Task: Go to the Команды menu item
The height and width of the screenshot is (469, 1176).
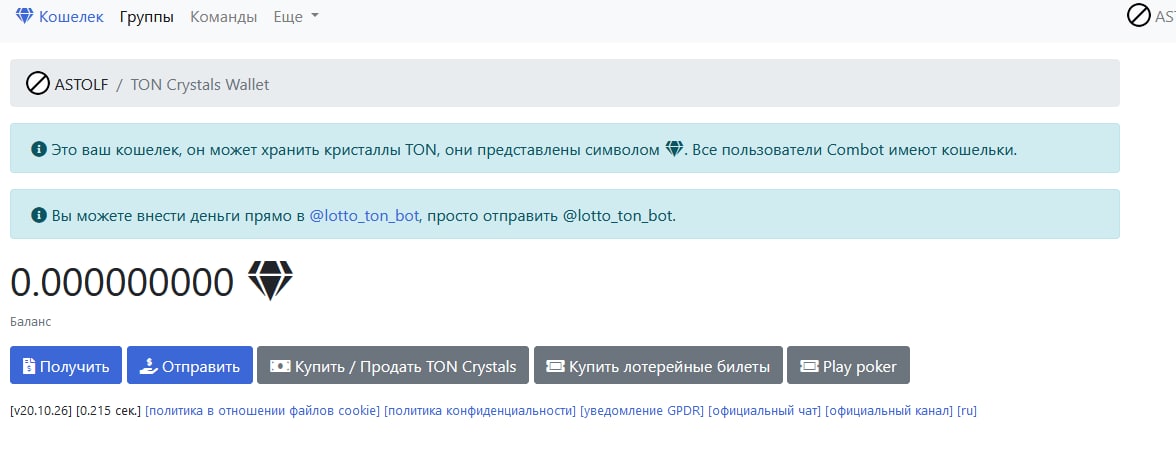Action: [x=224, y=17]
